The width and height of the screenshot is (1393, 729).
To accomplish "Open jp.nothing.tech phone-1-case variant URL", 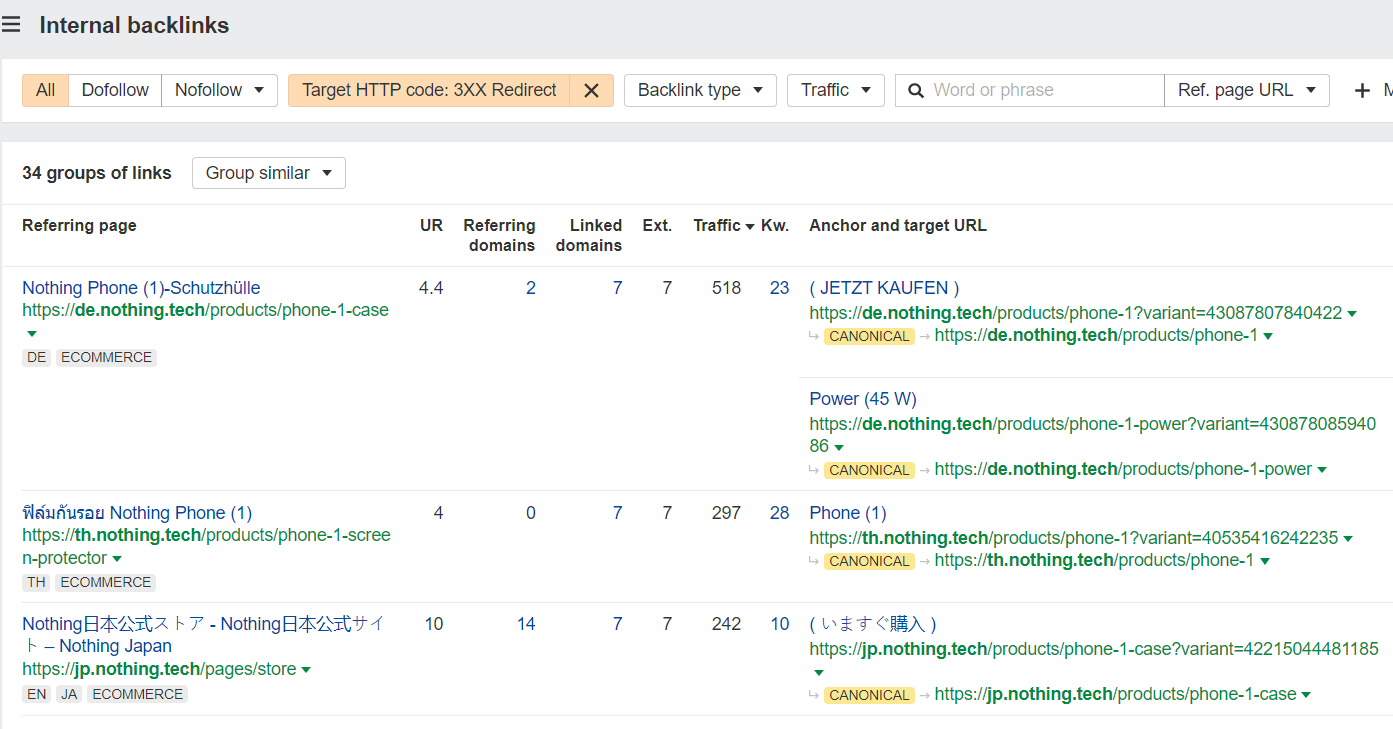I will 1094,649.
